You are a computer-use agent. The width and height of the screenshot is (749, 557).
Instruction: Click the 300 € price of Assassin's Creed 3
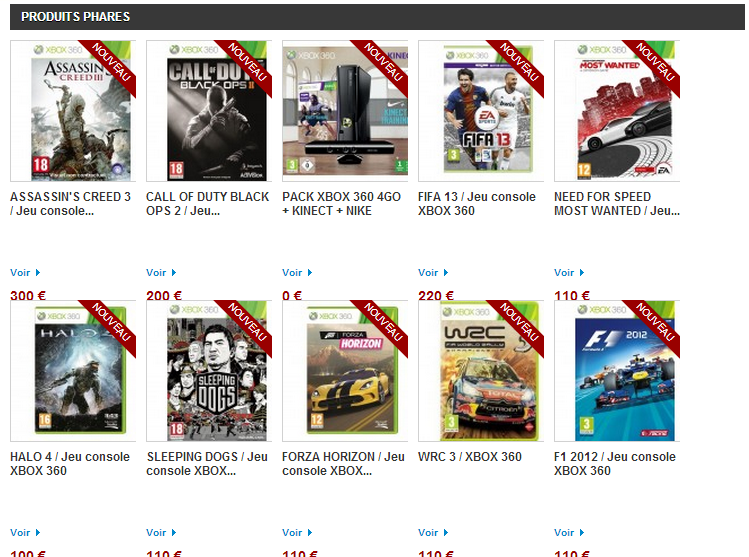point(28,296)
